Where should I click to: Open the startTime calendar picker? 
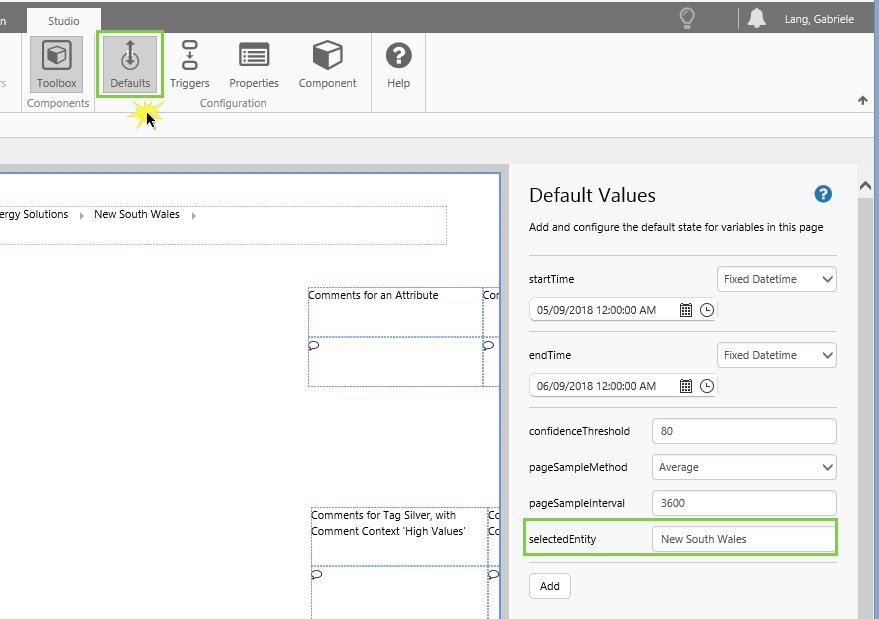(686, 310)
